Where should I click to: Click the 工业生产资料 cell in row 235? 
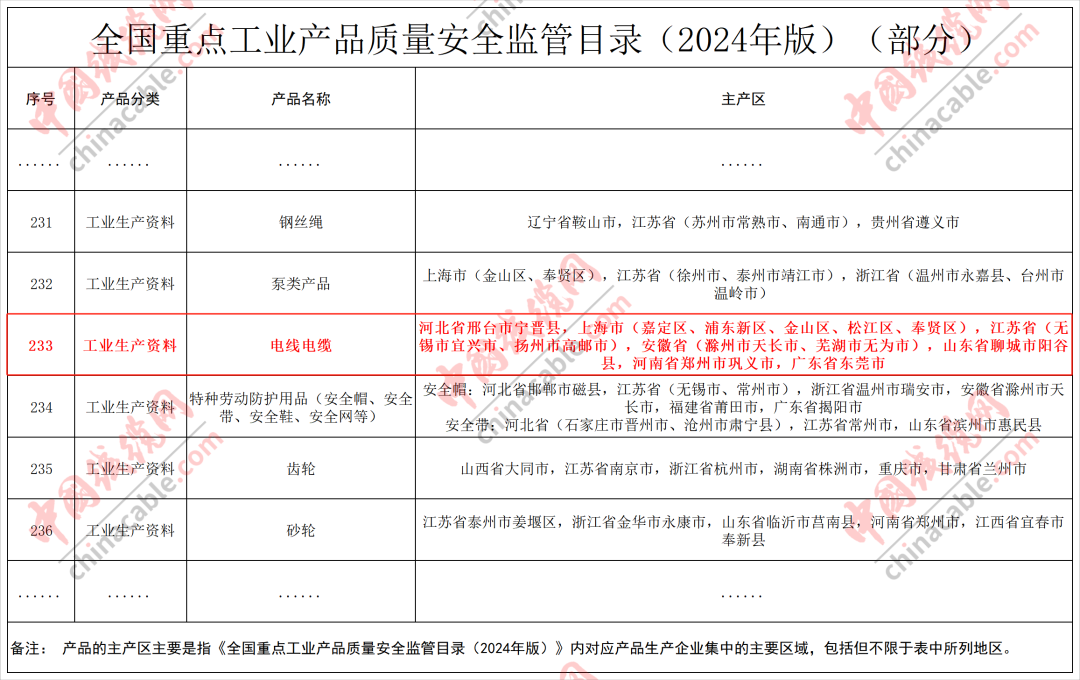point(130,469)
